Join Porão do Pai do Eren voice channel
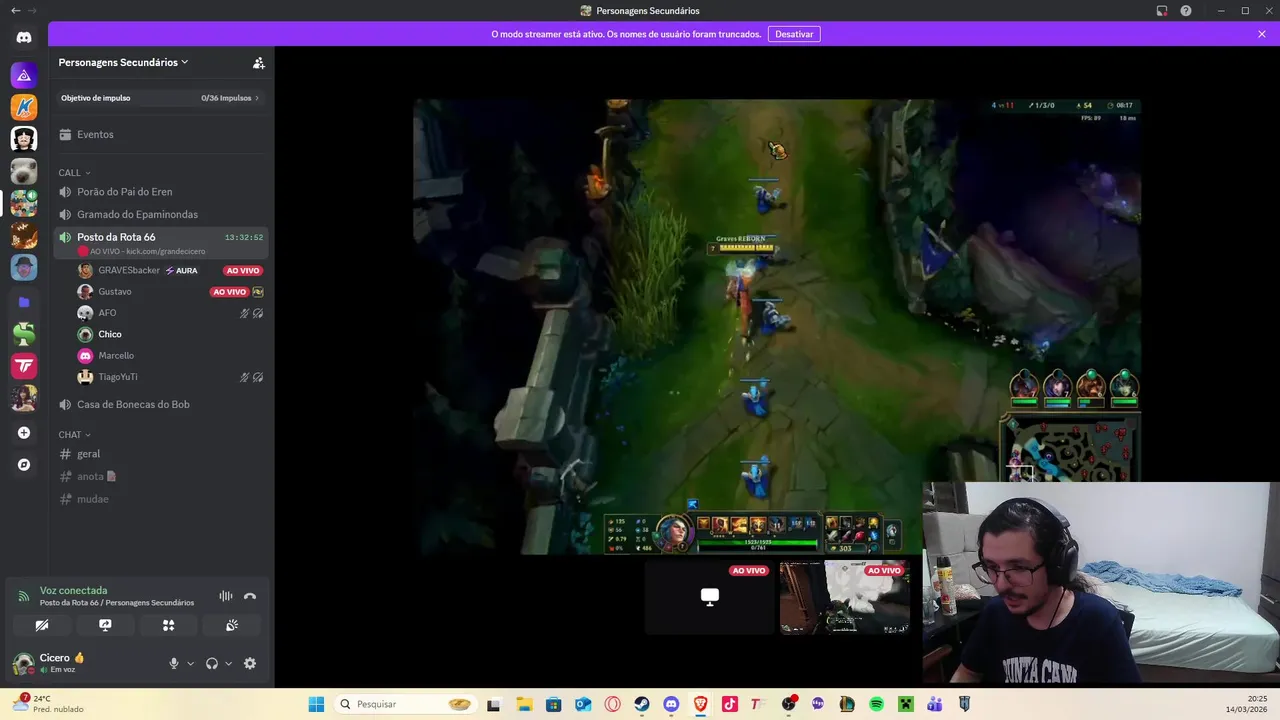 [x=160, y=192]
